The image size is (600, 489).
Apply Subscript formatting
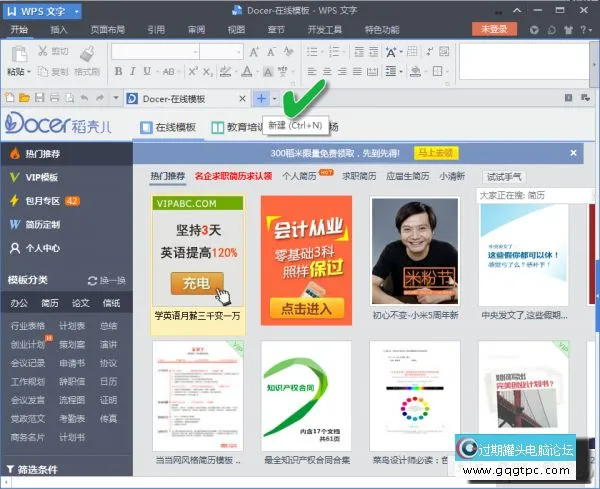(208, 72)
